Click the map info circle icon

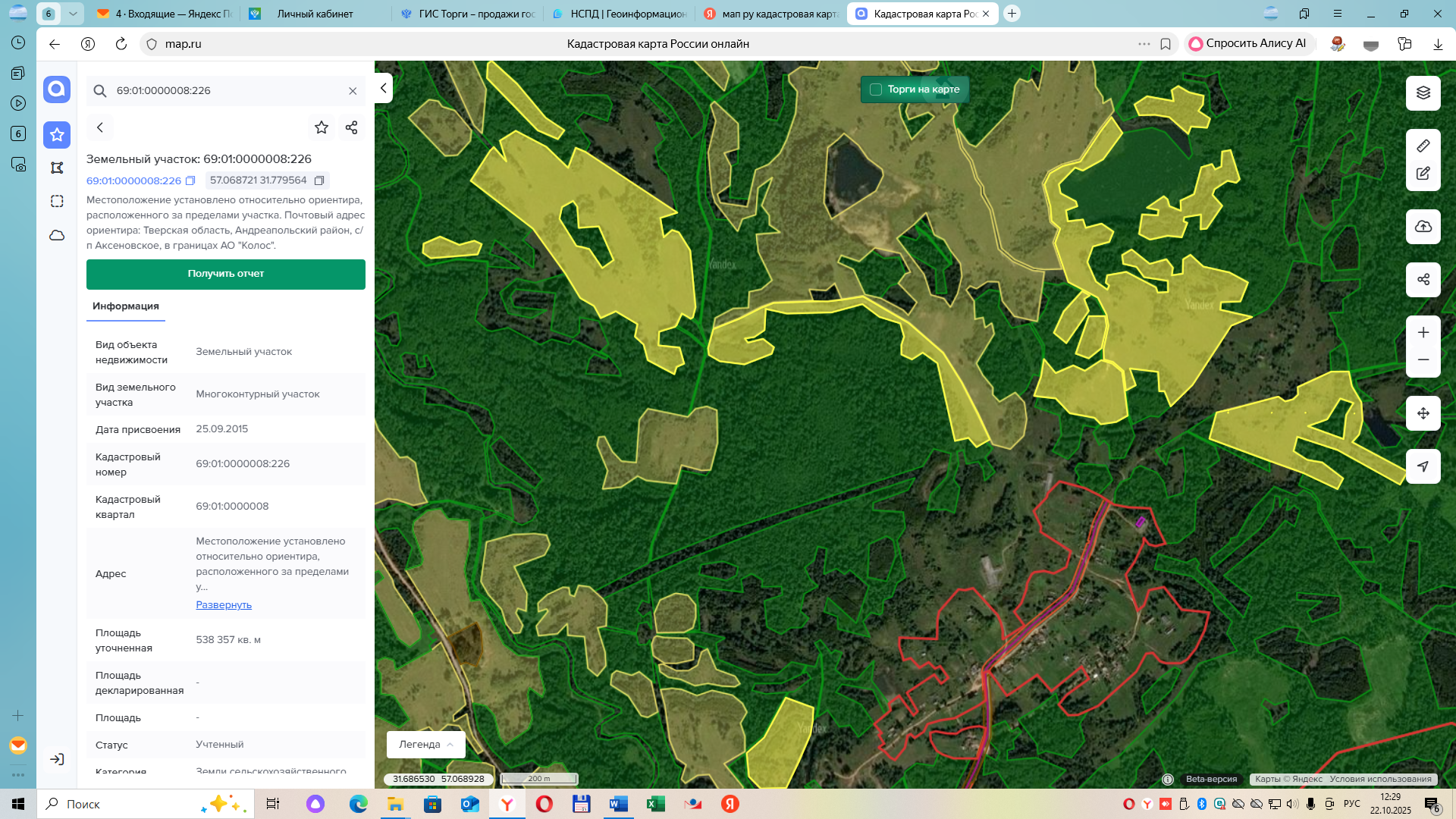pos(1168,779)
